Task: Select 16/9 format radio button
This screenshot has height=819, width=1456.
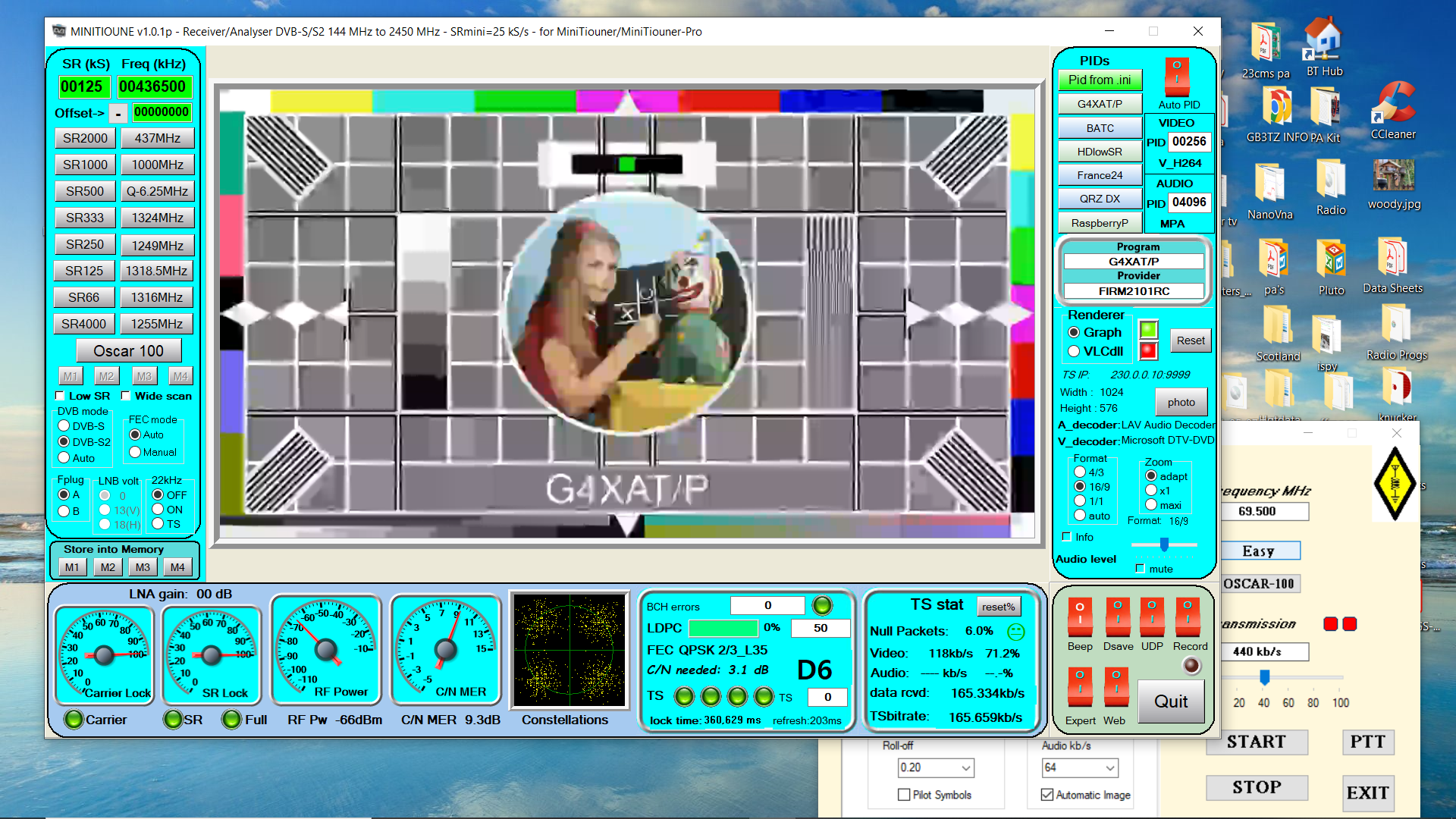Action: [1080, 486]
